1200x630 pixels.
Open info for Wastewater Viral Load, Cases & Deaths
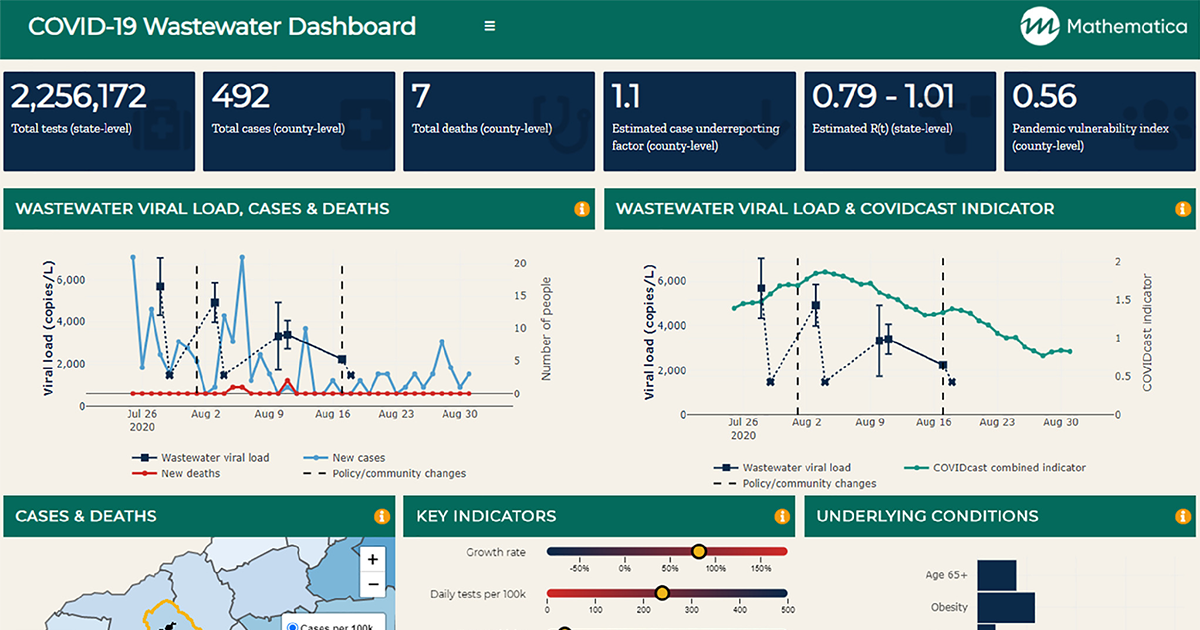pyautogui.click(x=582, y=209)
